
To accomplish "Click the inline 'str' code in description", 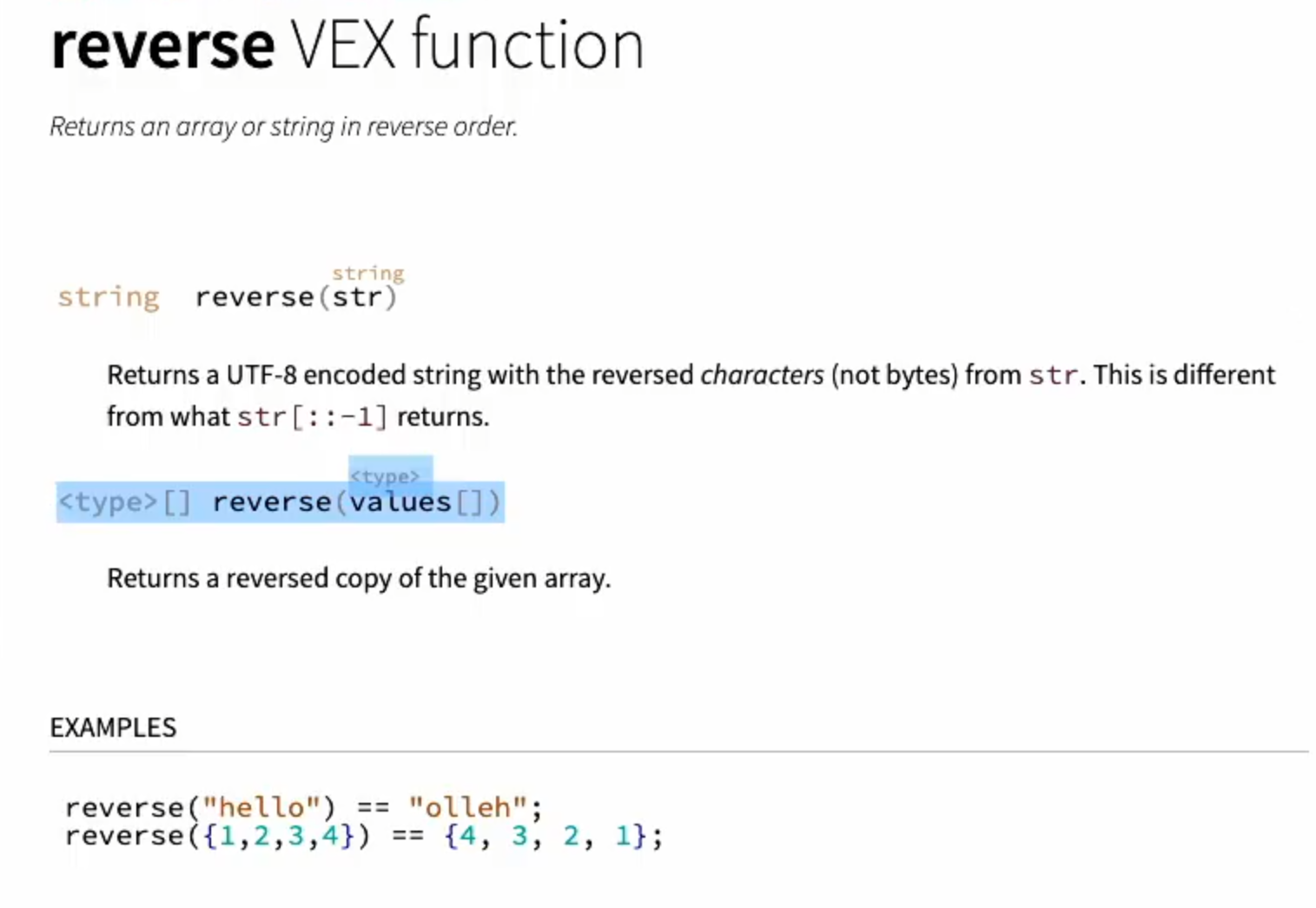I will coord(1054,375).
